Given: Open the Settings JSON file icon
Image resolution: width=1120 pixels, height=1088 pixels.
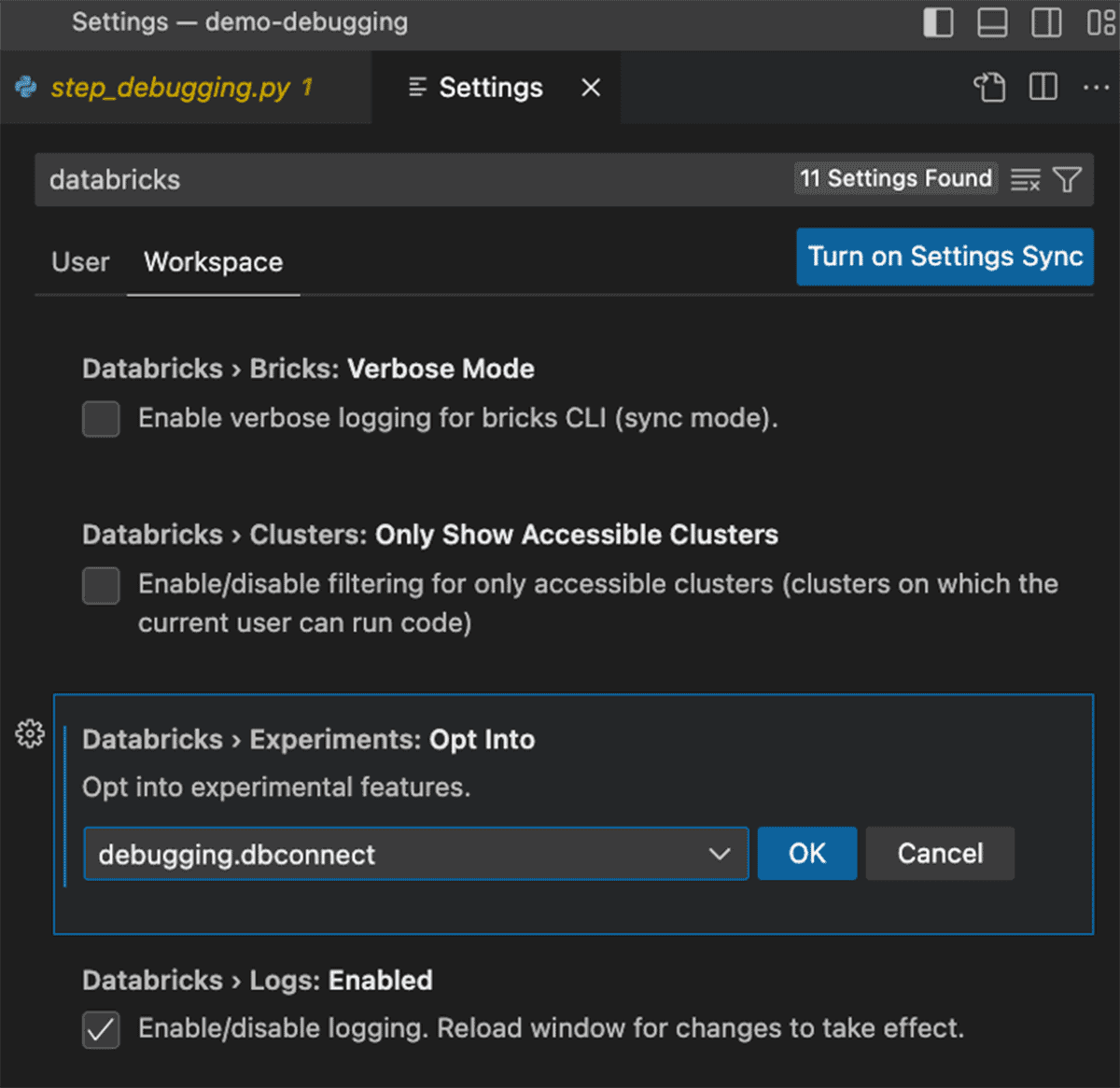Looking at the screenshot, I should point(989,88).
